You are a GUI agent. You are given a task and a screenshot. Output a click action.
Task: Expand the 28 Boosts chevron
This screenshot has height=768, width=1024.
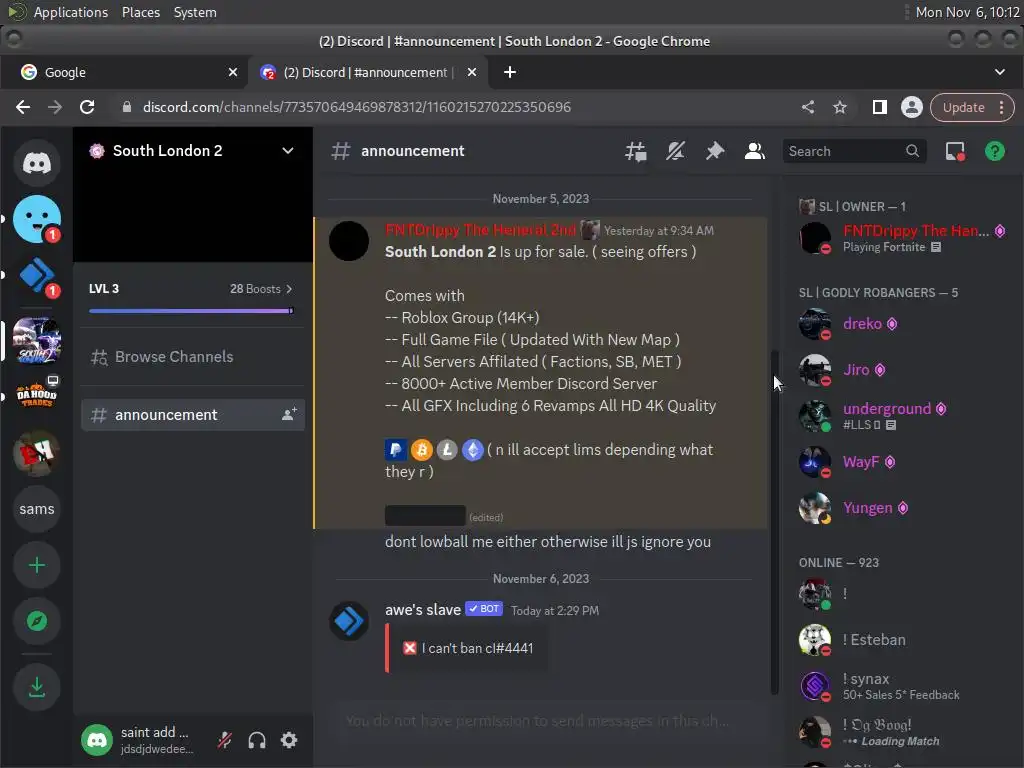pyautogui.click(x=289, y=289)
